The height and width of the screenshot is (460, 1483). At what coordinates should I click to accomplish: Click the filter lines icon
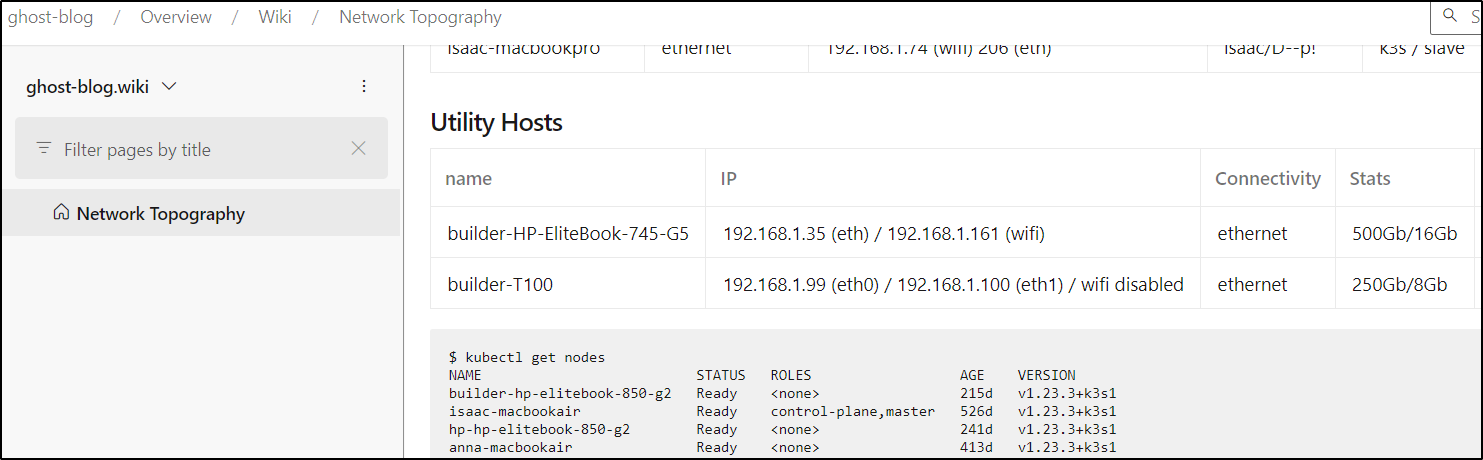(43, 148)
